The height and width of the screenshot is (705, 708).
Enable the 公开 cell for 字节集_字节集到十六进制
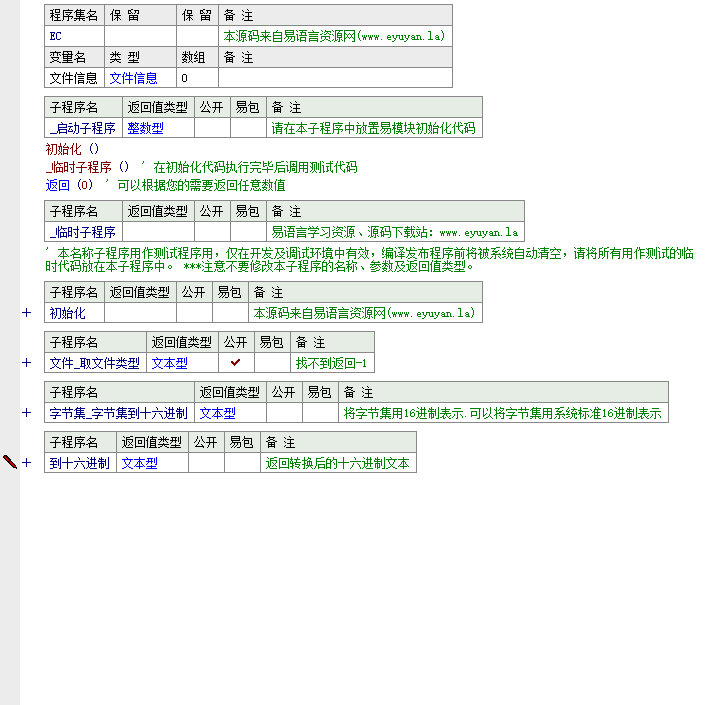[284, 413]
